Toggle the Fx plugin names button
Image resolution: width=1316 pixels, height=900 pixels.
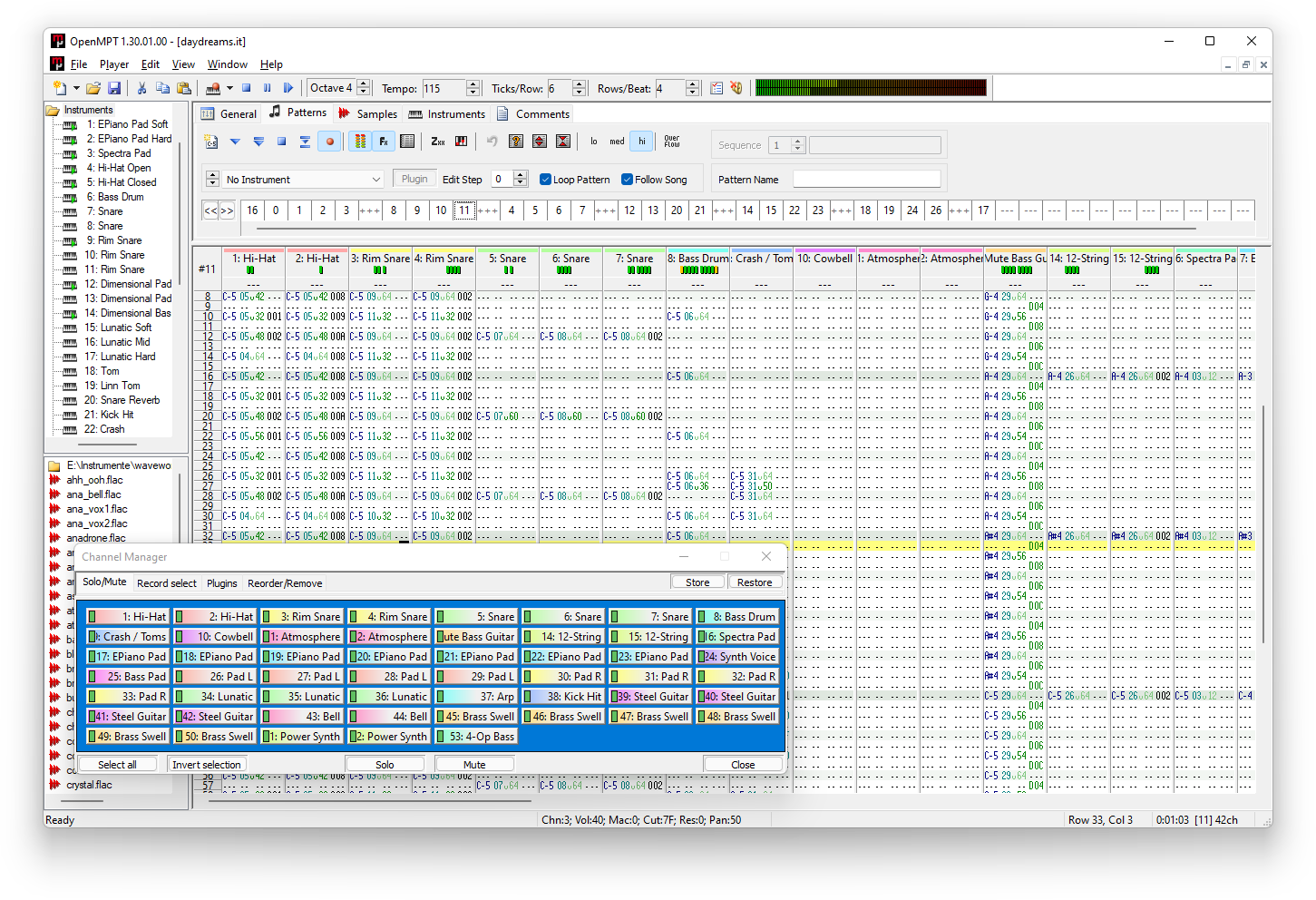pyautogui.click(x=384, y=142)
